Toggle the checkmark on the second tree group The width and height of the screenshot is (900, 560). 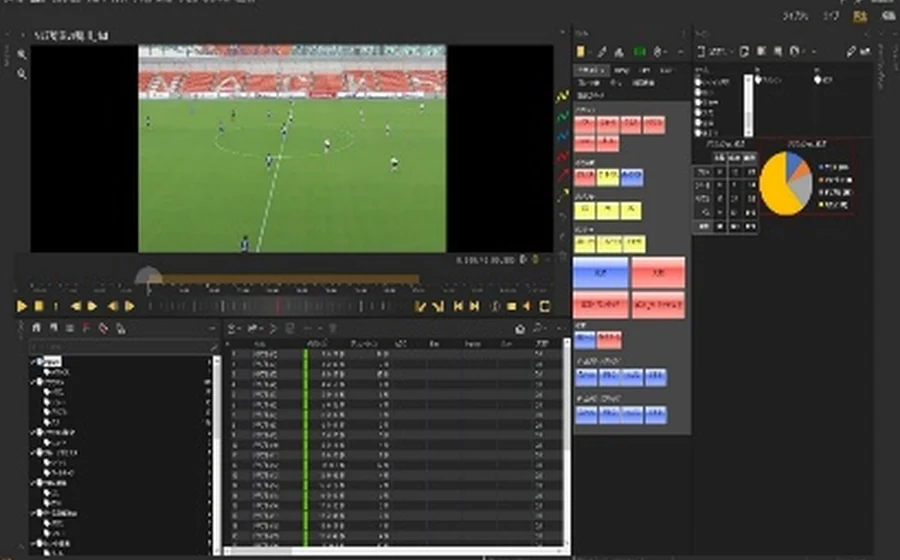[34, 382]
